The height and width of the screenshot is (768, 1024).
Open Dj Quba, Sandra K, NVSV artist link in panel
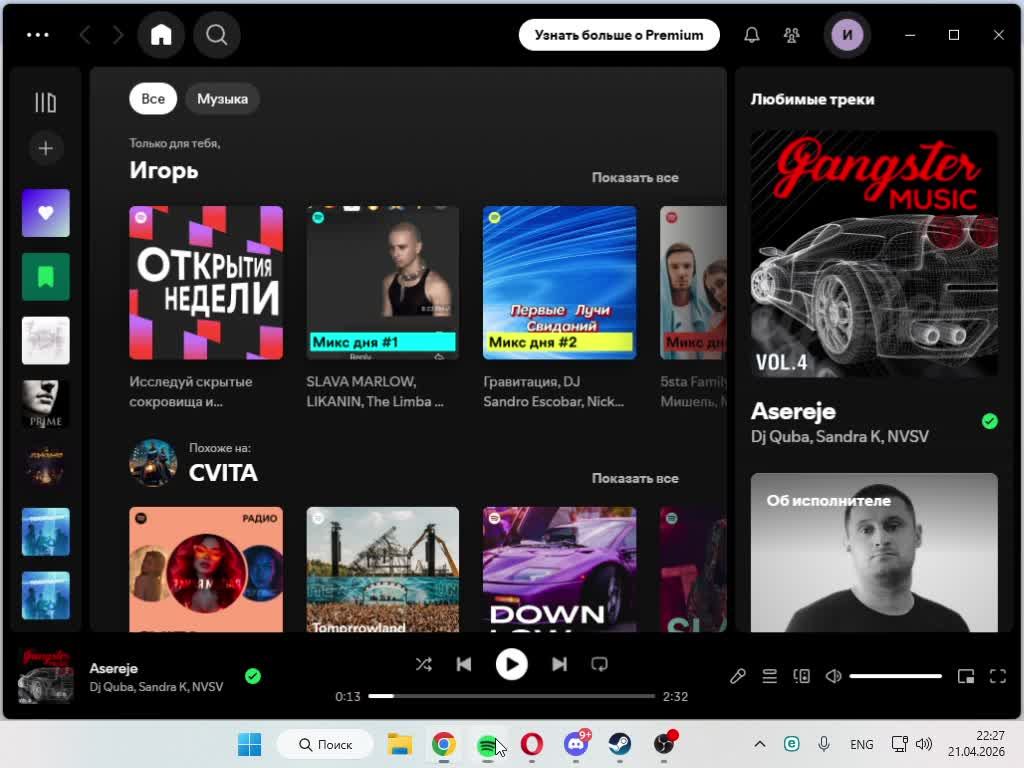point(839,436)
